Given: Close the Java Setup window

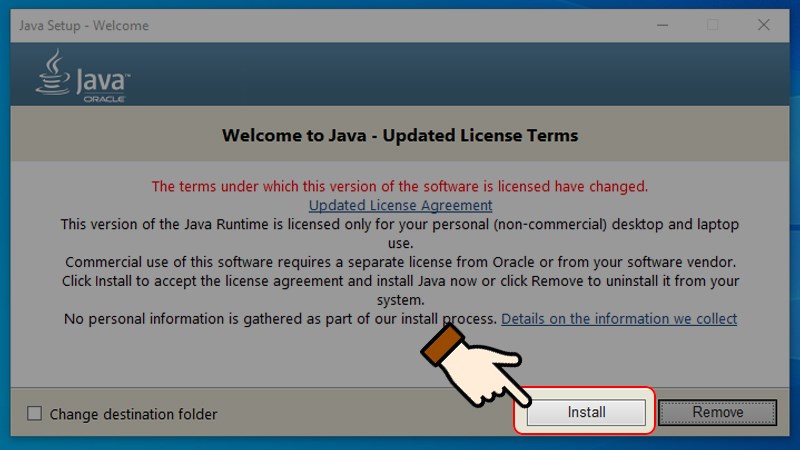Looking at the screenshot, I should 763,25.
